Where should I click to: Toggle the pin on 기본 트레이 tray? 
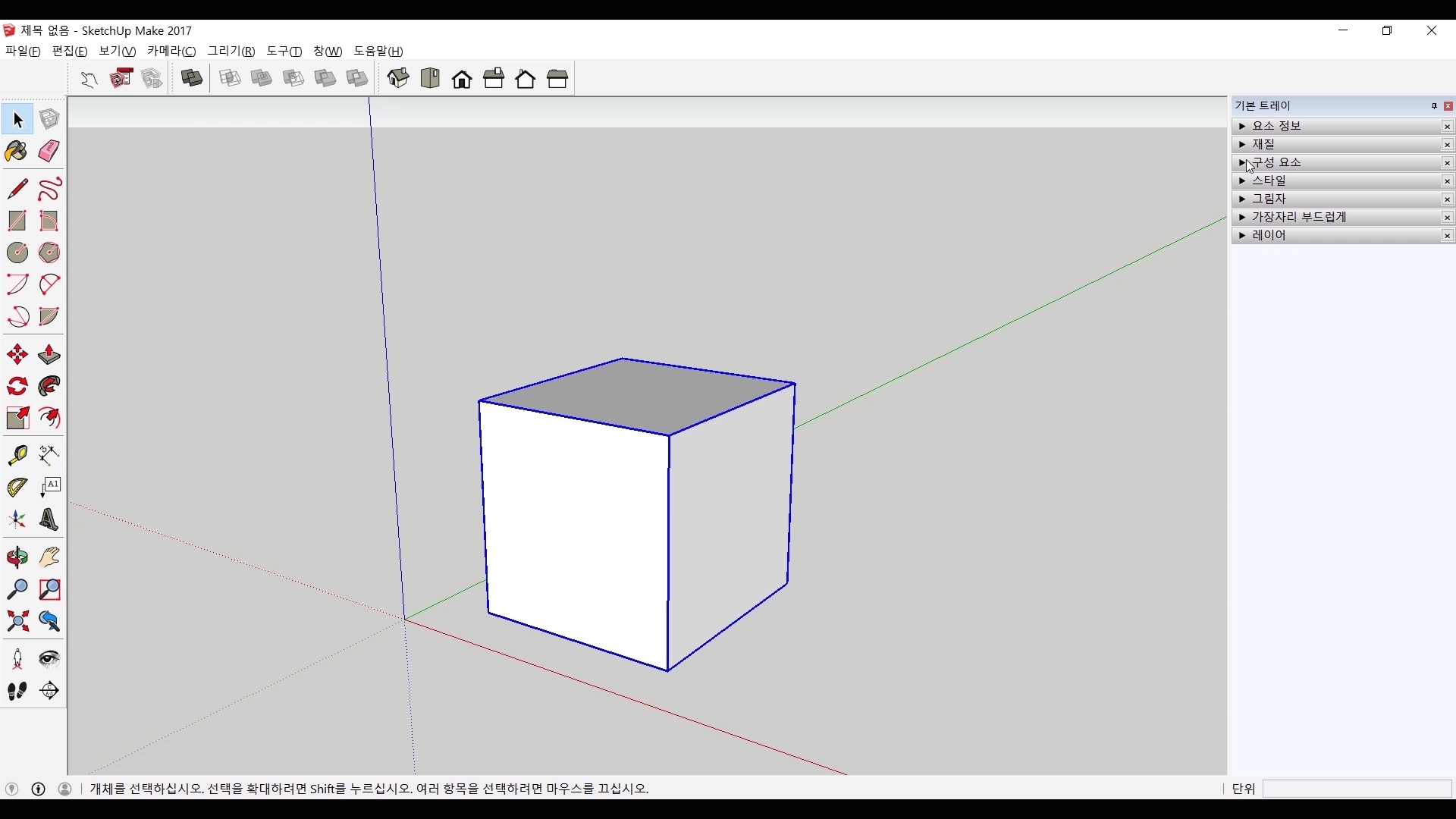pos(1434,106)
